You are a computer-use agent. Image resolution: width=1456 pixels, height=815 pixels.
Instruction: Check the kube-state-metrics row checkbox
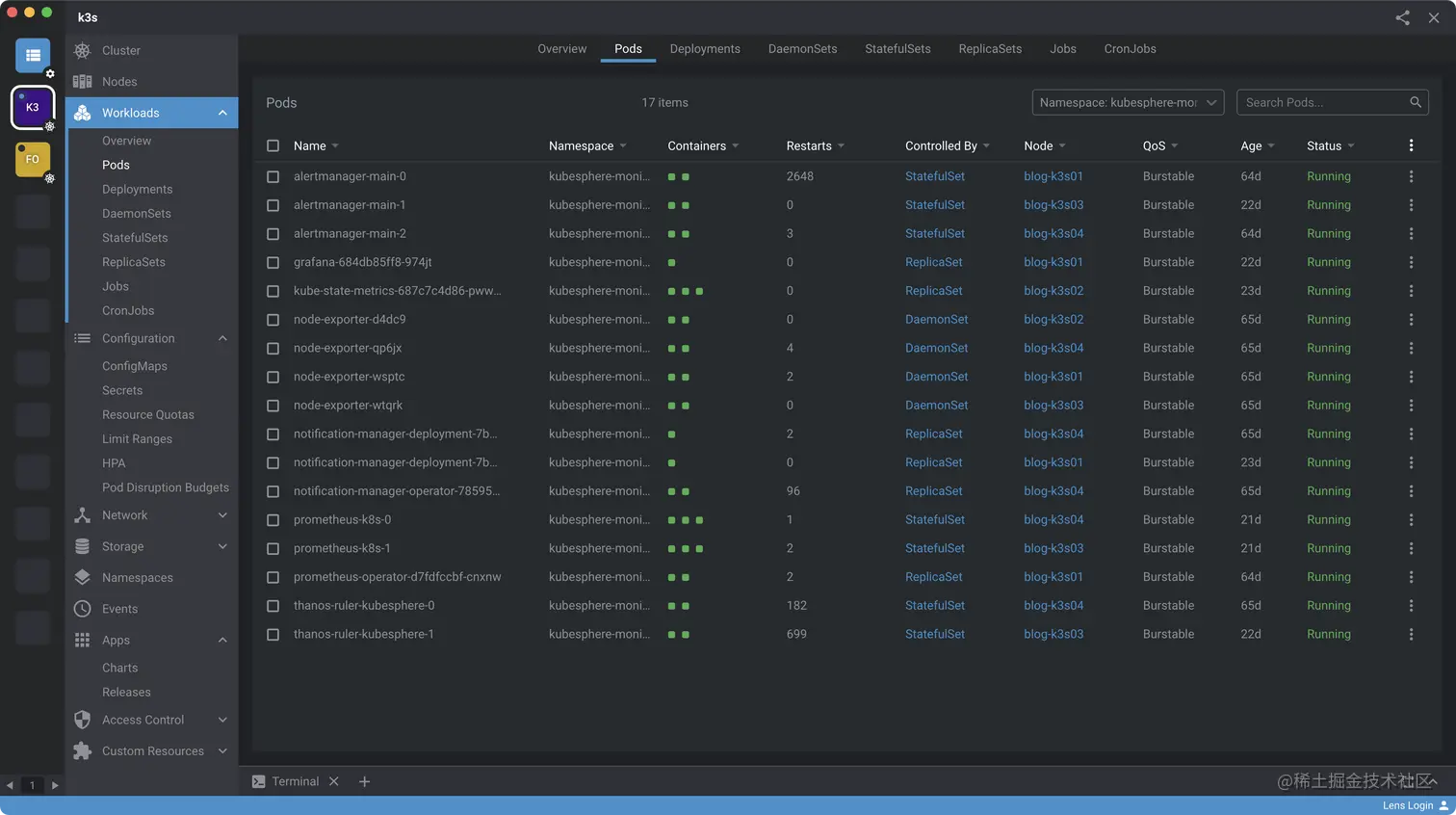tap(273, 291)
